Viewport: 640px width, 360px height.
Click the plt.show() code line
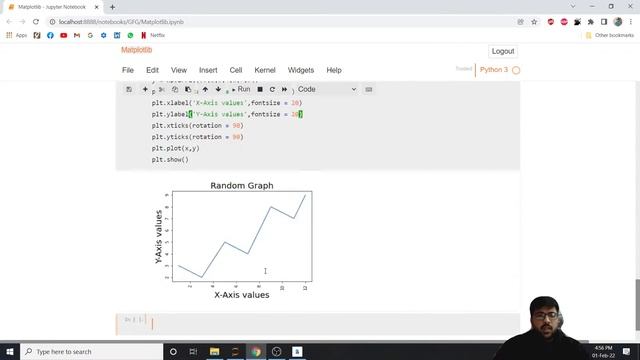tap(170, 160)
